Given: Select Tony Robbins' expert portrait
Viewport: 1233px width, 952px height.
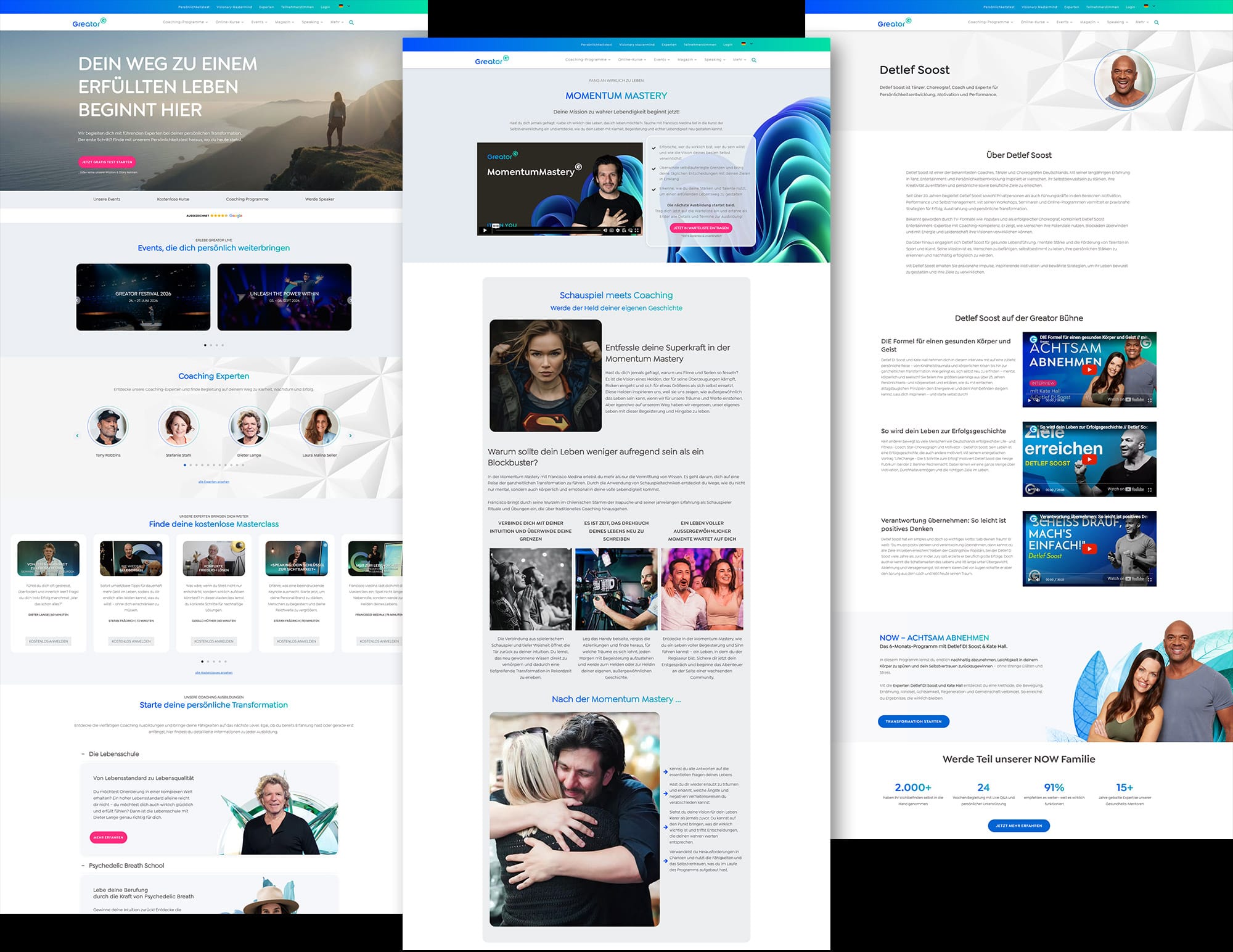Looking at the screenshot, I should coord(108,426).
